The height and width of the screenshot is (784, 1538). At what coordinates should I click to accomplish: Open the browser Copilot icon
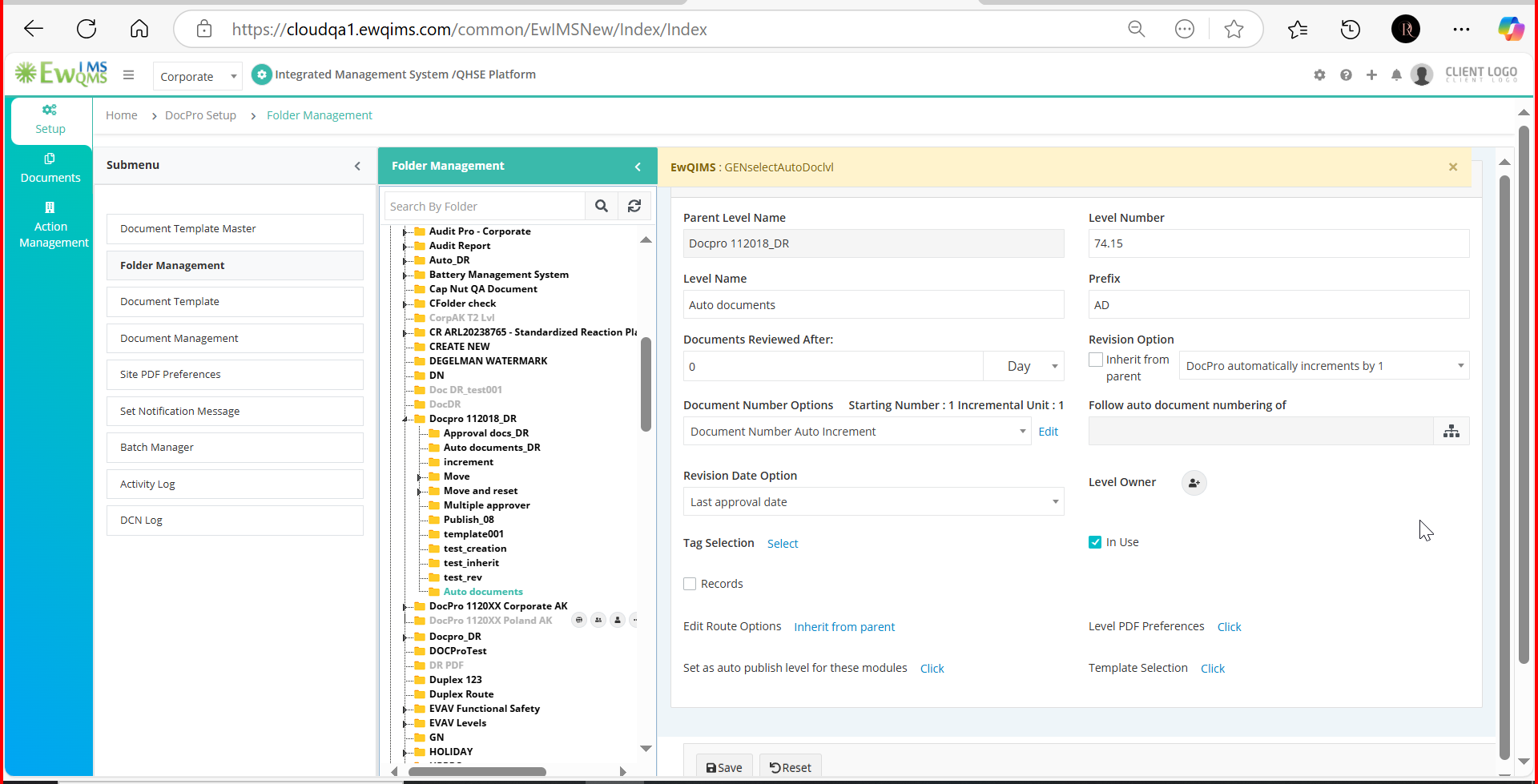pos(1512,30)
